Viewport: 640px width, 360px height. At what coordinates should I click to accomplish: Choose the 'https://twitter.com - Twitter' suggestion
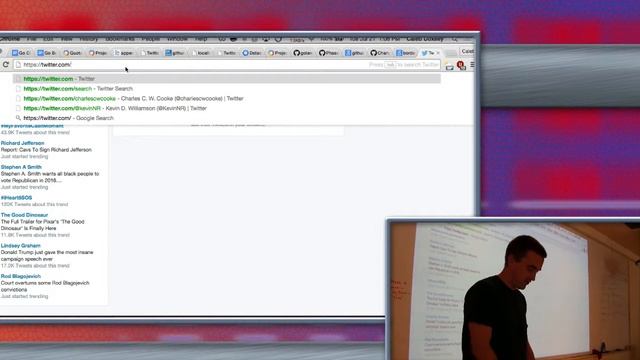click(227, 79)
